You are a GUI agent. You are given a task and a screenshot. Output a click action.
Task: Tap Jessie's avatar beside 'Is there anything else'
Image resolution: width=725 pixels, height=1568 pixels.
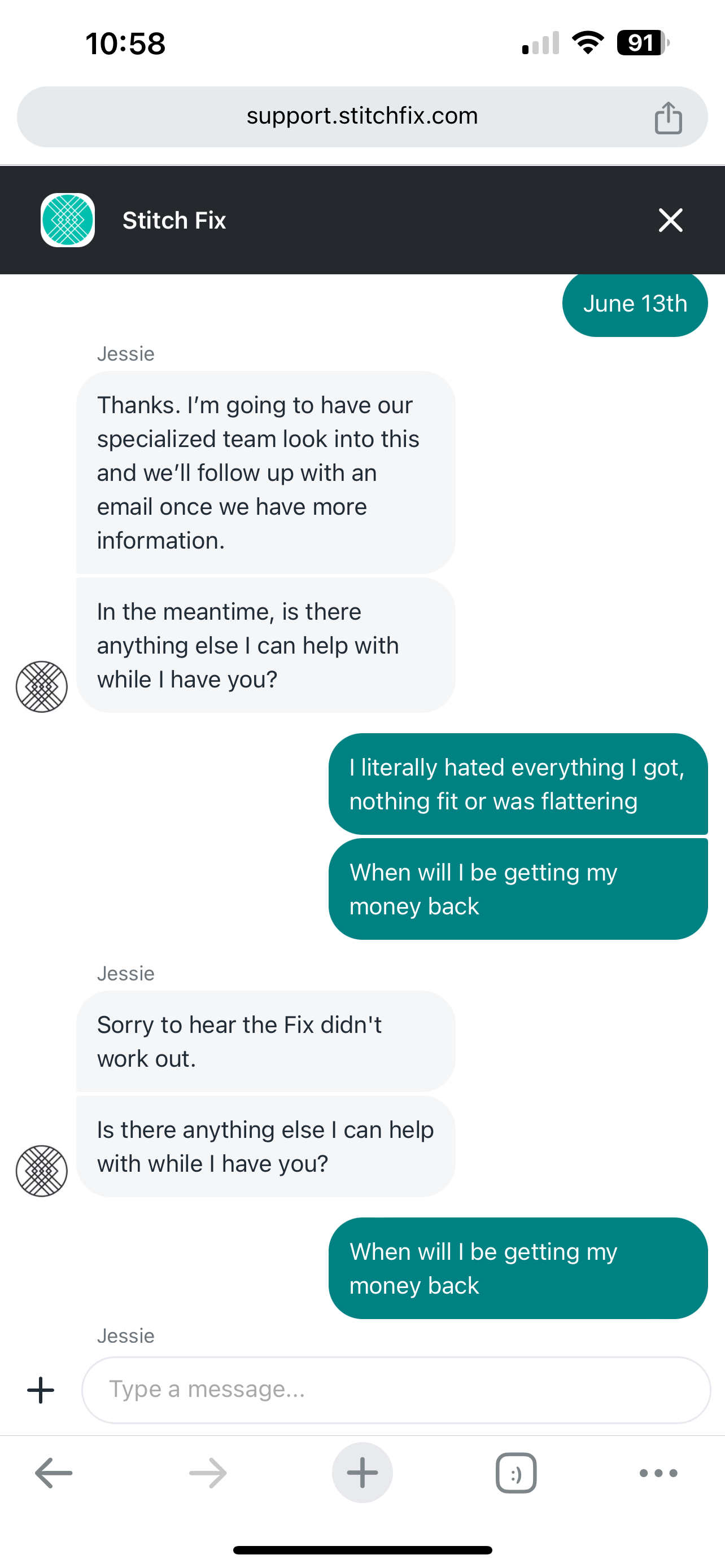pos(41,1171)
